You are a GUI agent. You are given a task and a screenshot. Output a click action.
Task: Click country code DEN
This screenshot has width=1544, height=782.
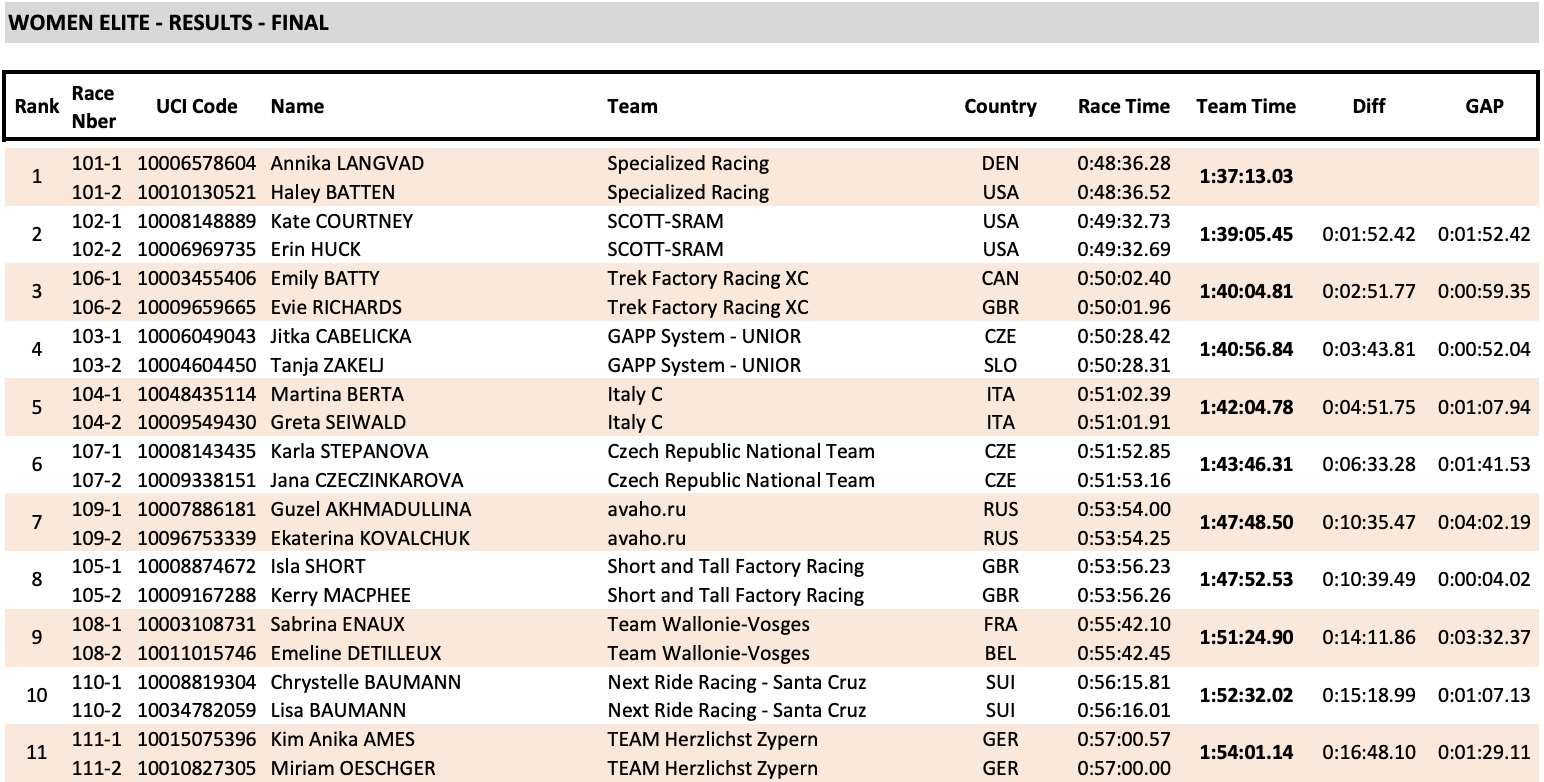click(1000, 164)
